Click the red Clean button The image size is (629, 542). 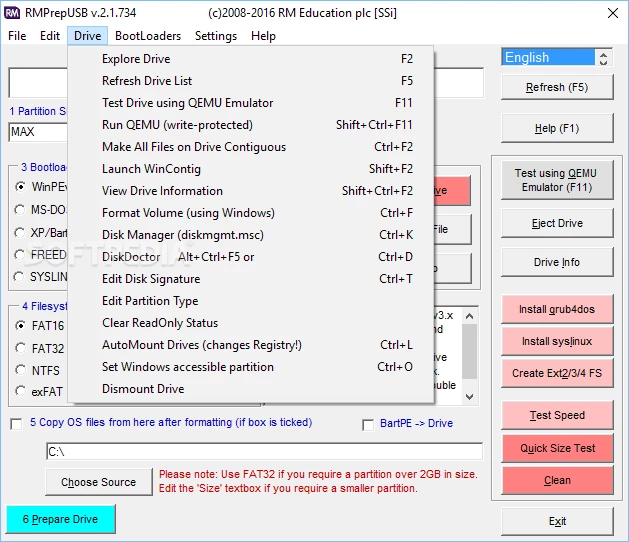(x=557, y=480)
